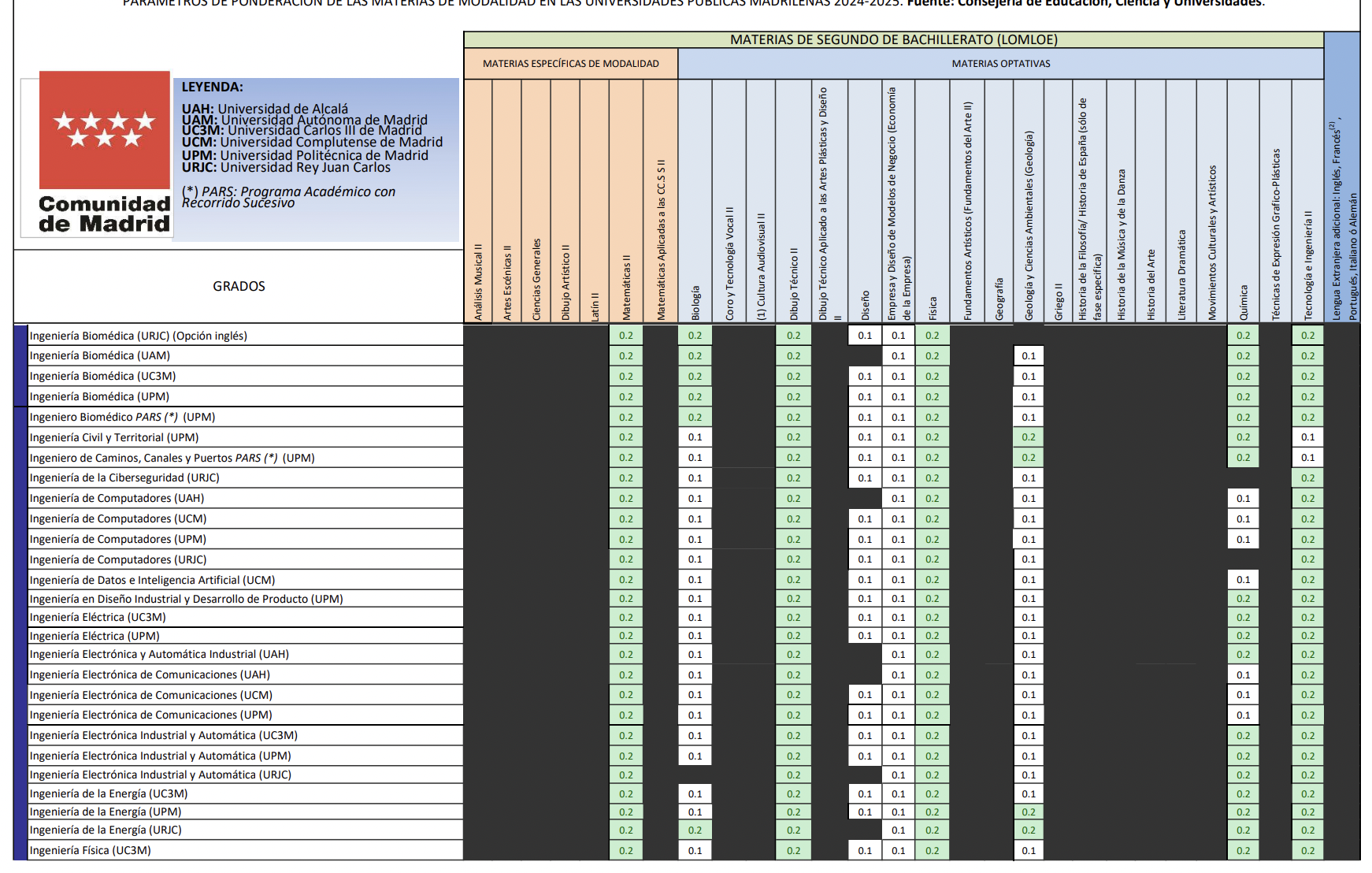Select row 'Ingeniería de Computadores (URJC)'
Viewport: 1372px width, 873px height.
(x=245, y=559)
